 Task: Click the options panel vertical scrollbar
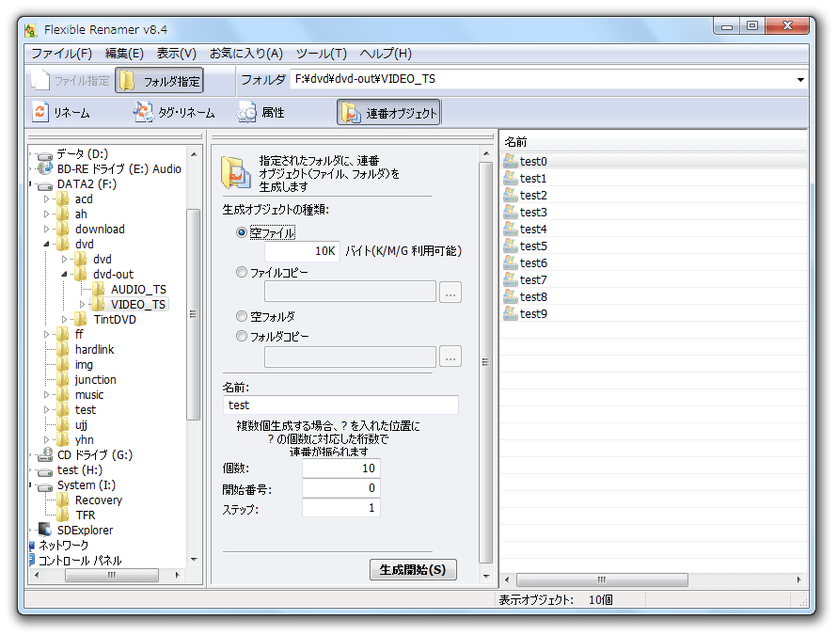486,364
